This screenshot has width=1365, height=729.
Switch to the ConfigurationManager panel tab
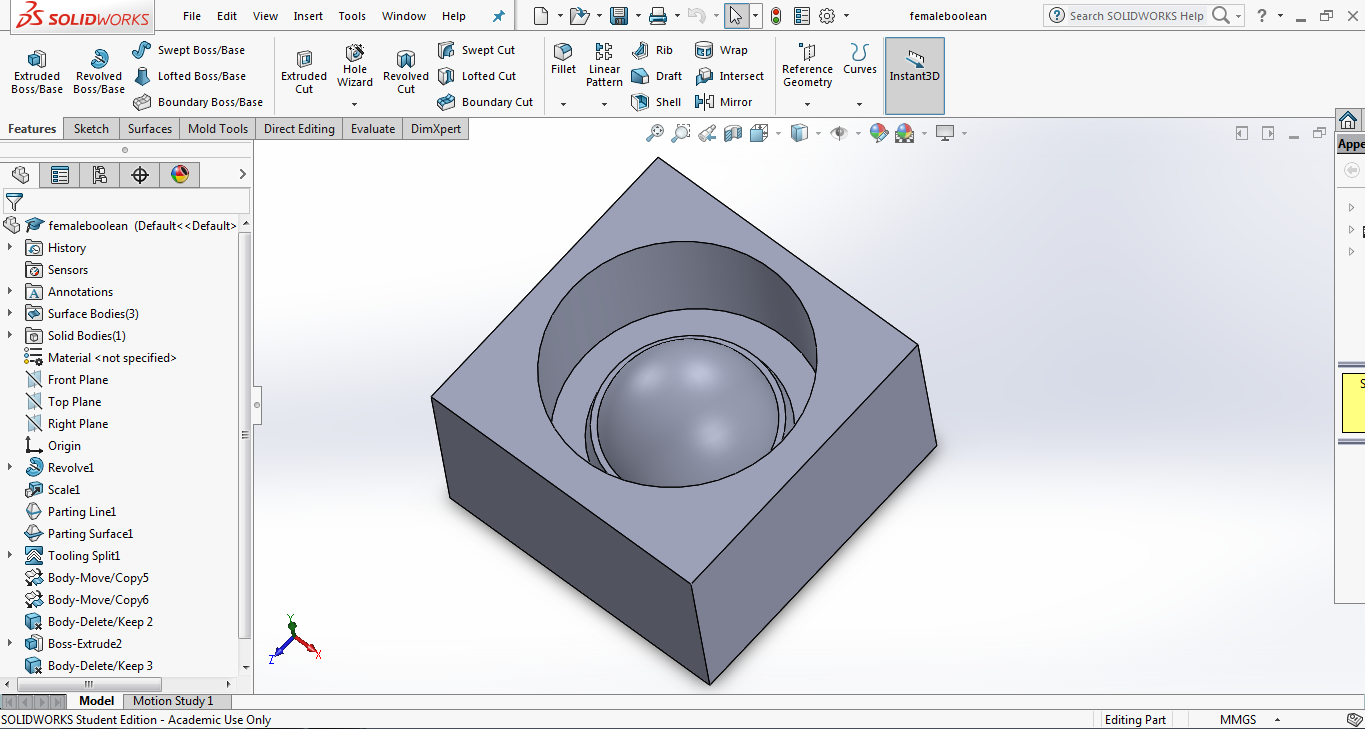tap(100, 175)
